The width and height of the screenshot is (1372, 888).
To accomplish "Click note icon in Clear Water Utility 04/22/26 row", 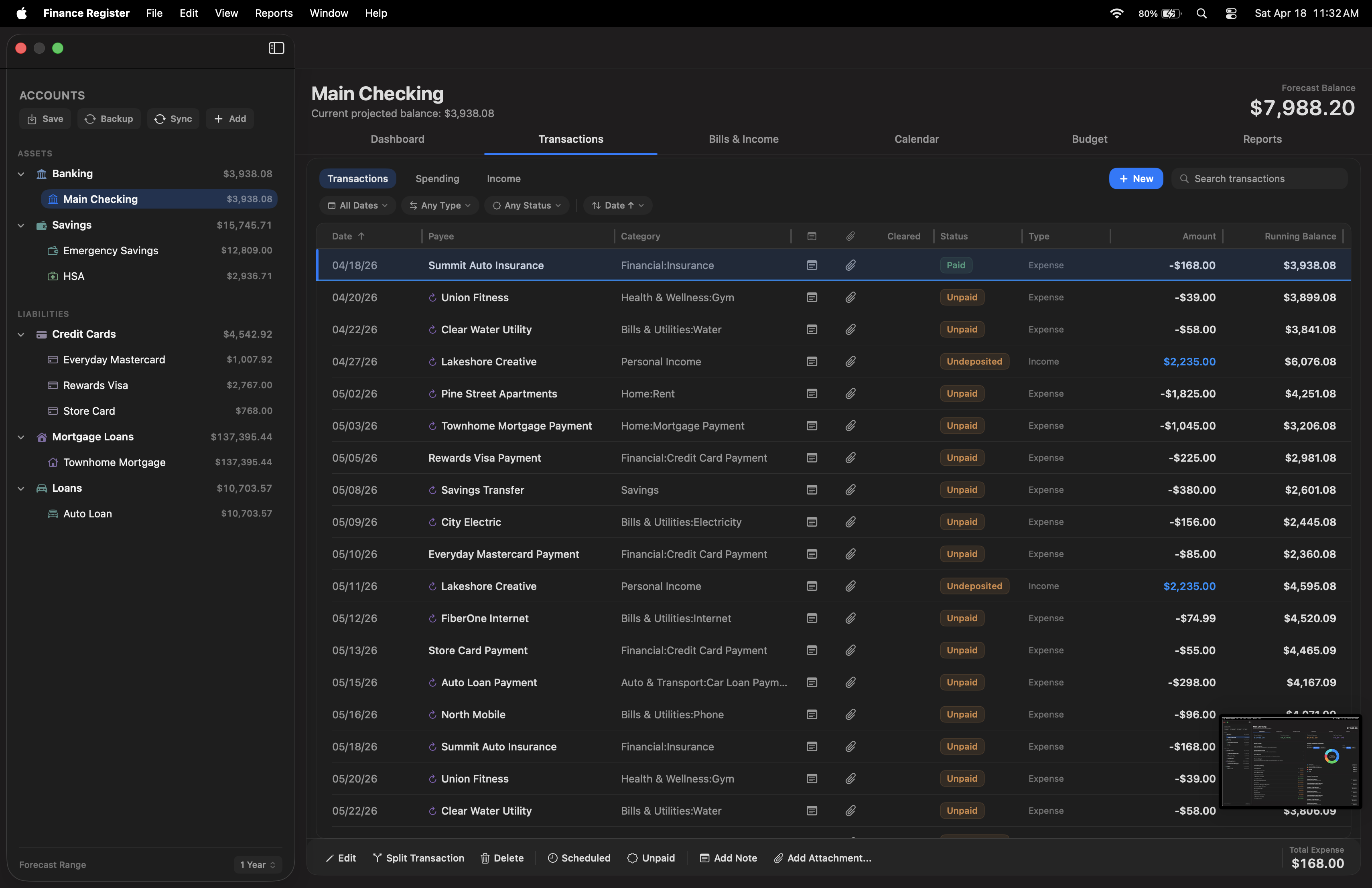I will (812, 330).
